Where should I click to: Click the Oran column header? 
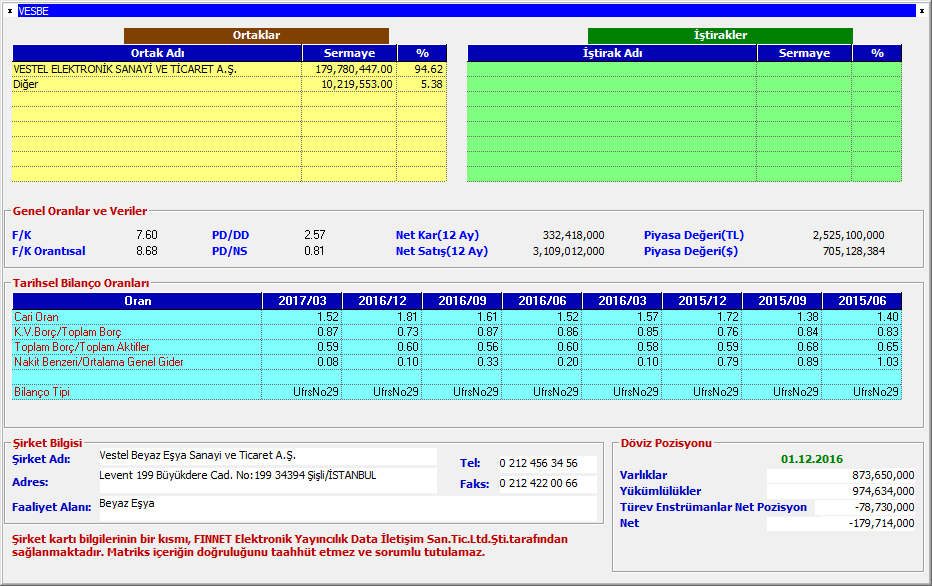coord(137,301)
